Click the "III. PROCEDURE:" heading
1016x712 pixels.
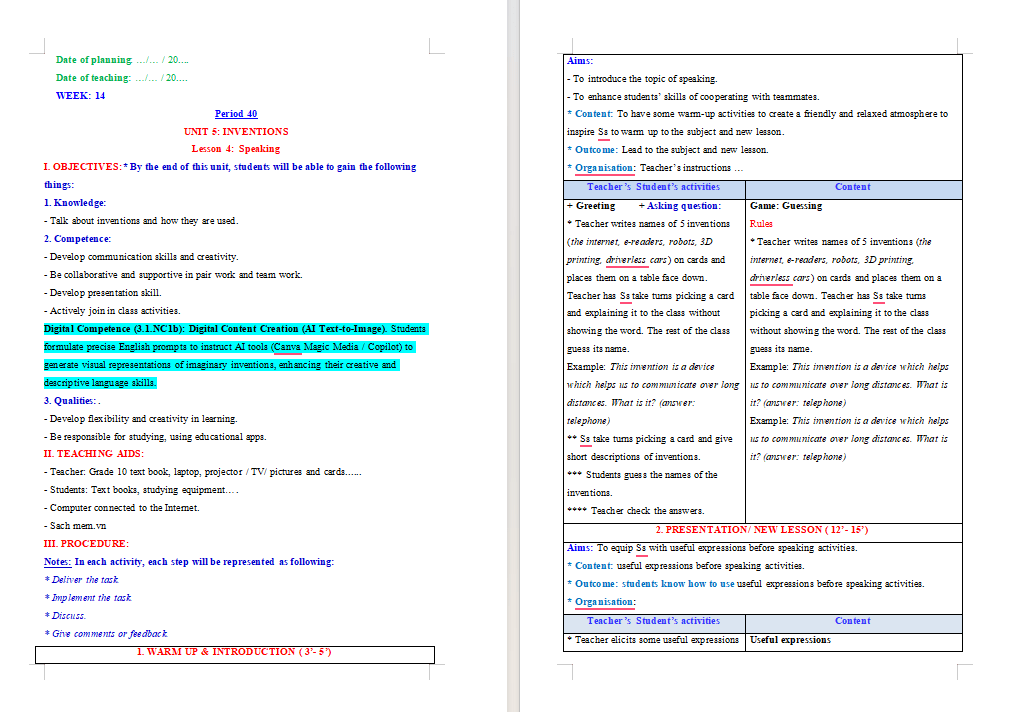click(86, 544)
